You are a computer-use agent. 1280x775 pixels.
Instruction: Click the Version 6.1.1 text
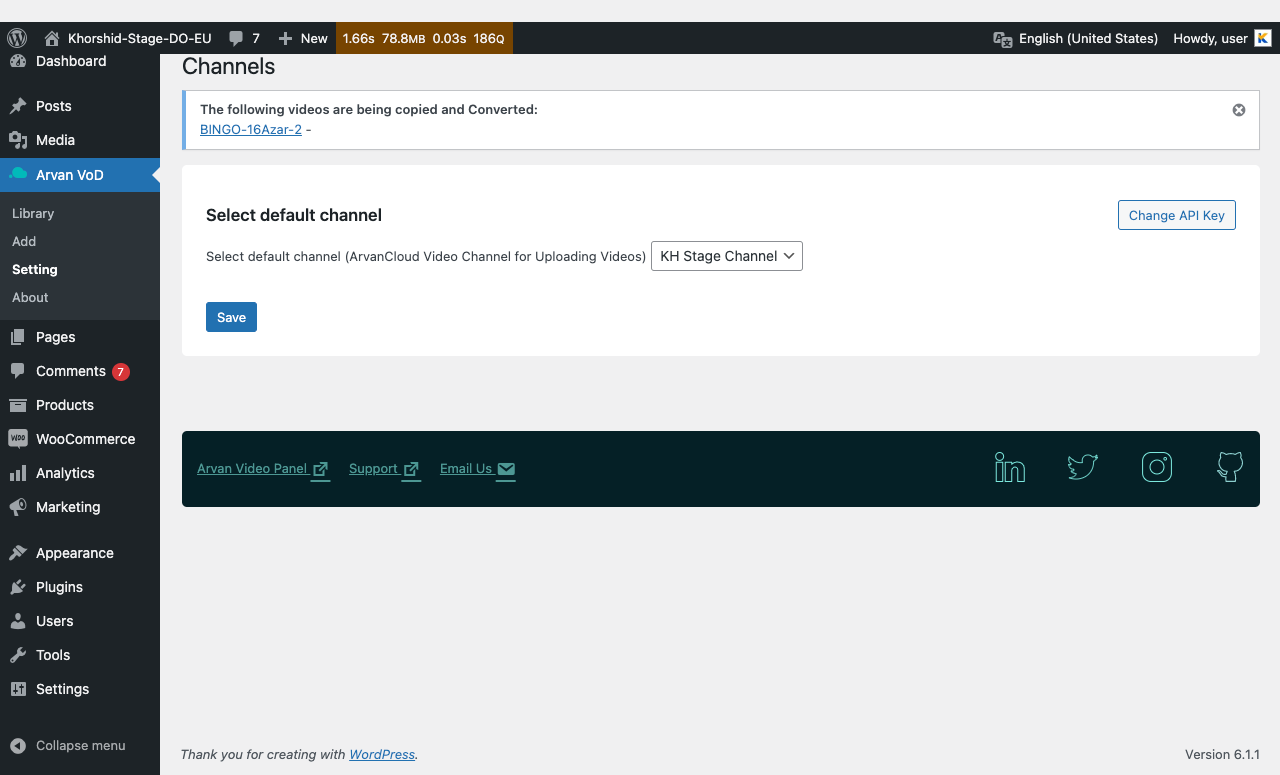point(1222,755)
